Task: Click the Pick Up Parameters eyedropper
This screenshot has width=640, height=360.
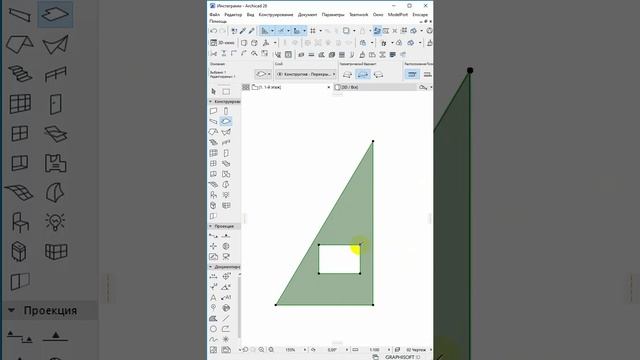Action: (x=243, y=31)
